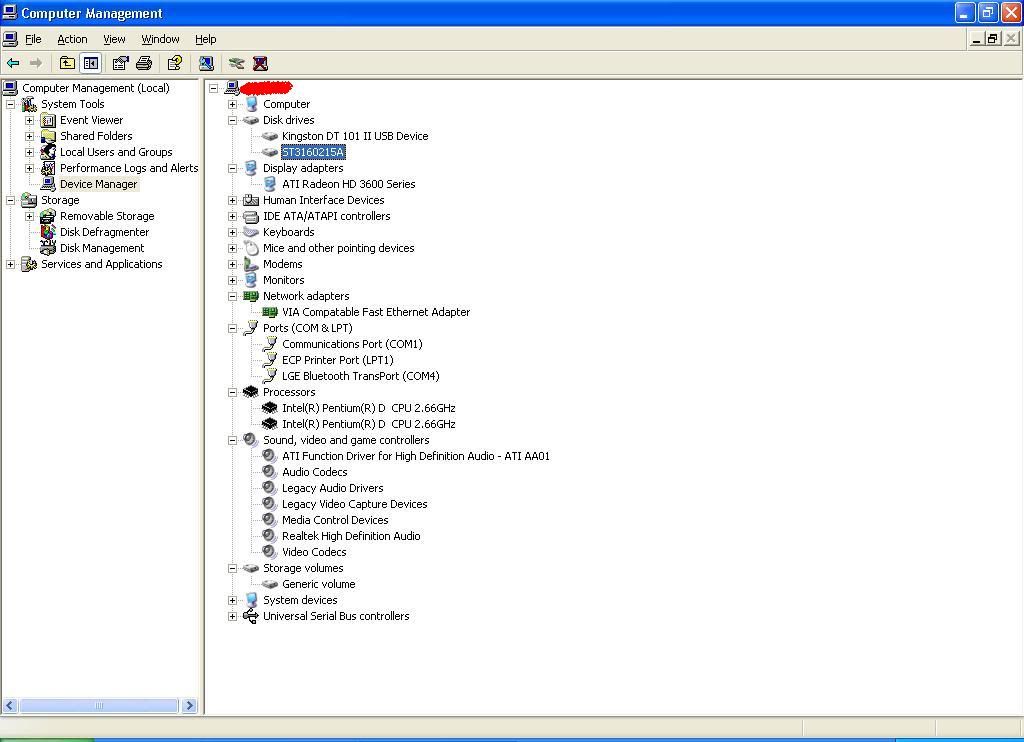Click the Help toolbar icon with question mark
Viewport: 1024px width, 742px height.
174,63
